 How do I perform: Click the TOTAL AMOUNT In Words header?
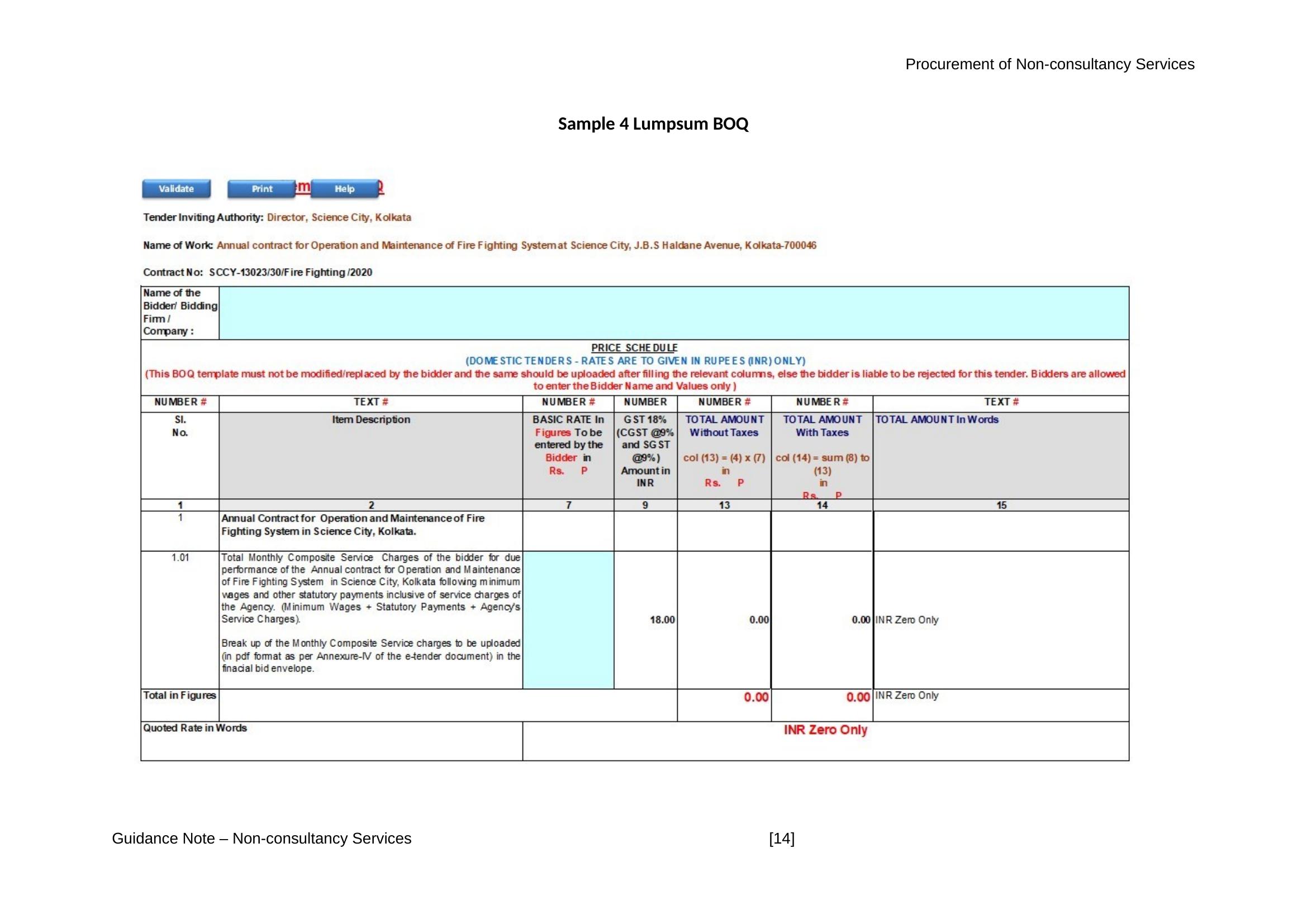pyautogui.click(x=937, y=420)
